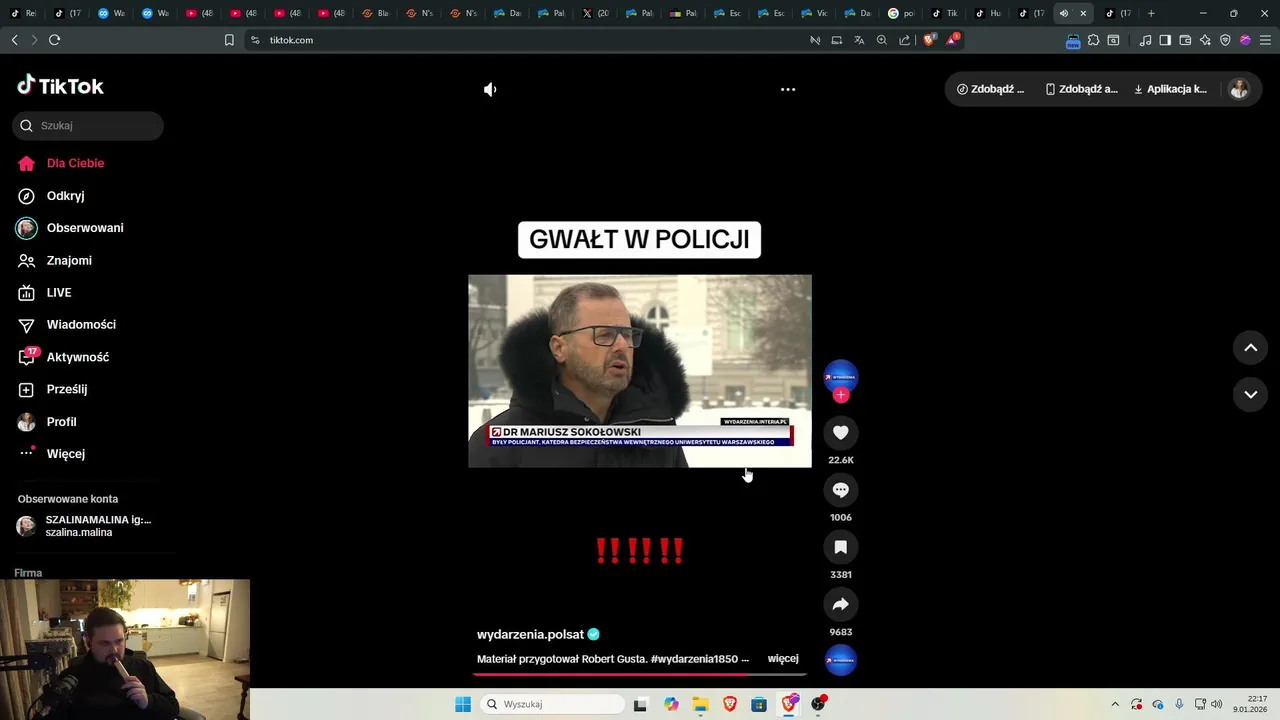Screen dimensions: 1280x720
Task: Reload the page in browser
Action: [x=54, y=40]
